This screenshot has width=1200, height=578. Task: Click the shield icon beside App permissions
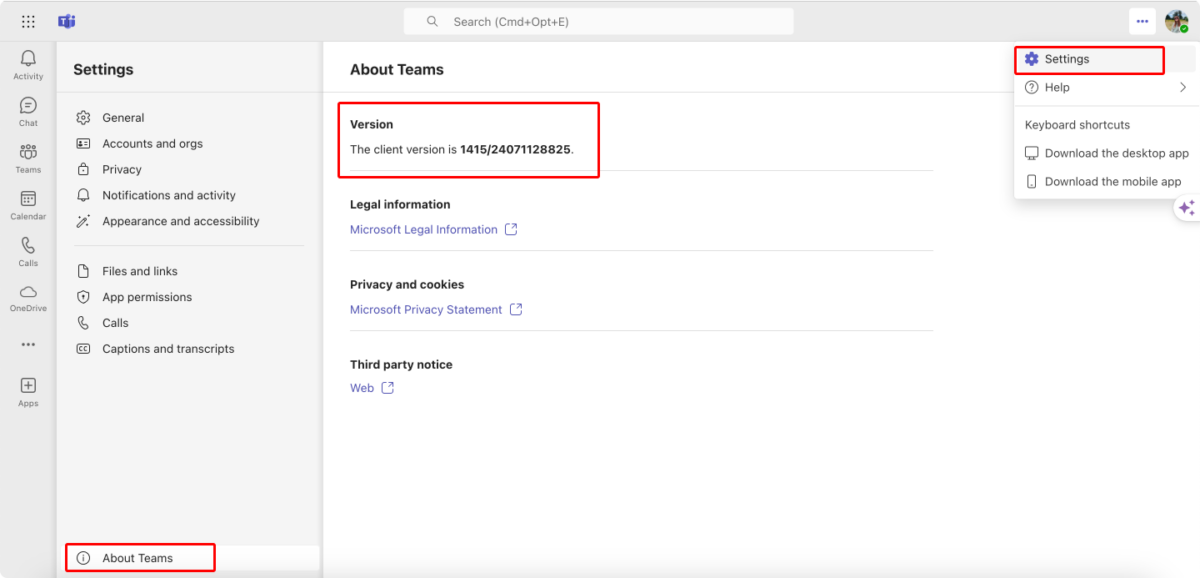coord(84,297)
